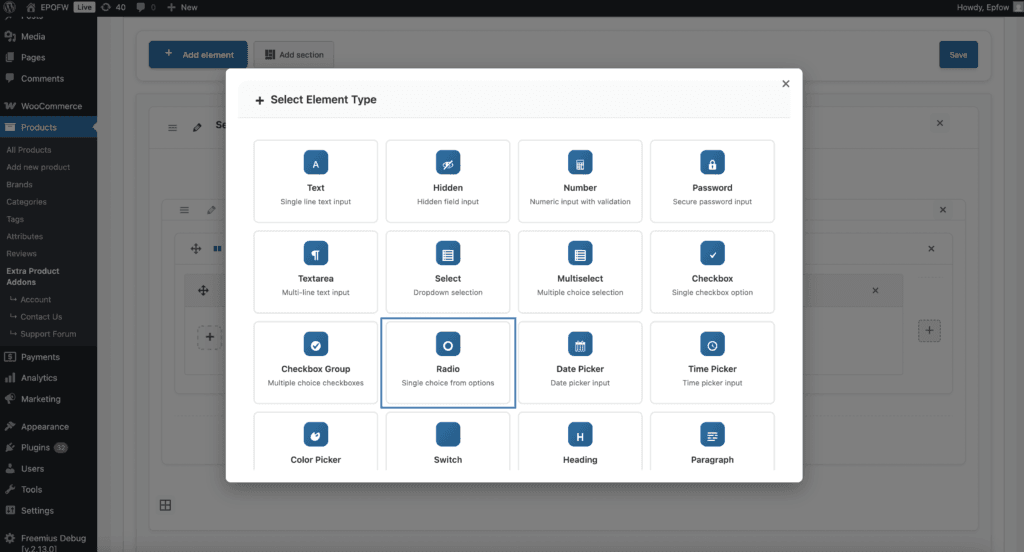The height and width of the screenshot is (552, 1024).
Task: Choose the Select dropdown element type
Action: (x=448, y=271)
